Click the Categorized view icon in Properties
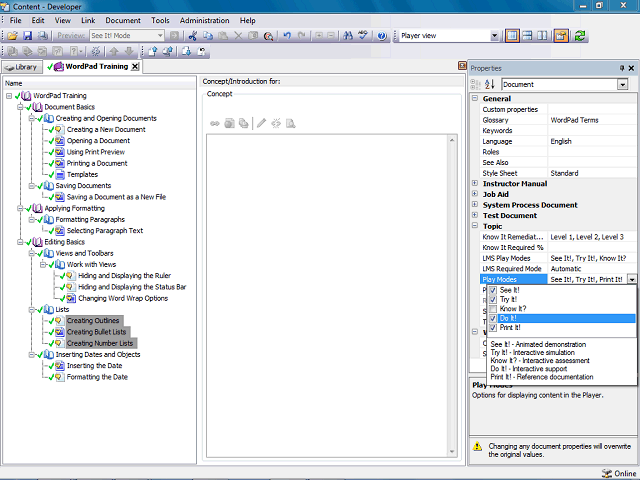This screenshot has height=480, width=640. pyautogui.click(x=476, y=84)
